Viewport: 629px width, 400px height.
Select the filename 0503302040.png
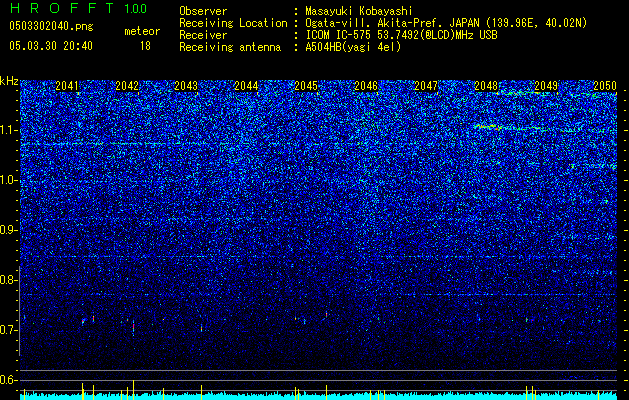pyautogui.click(x=51, y=26)
